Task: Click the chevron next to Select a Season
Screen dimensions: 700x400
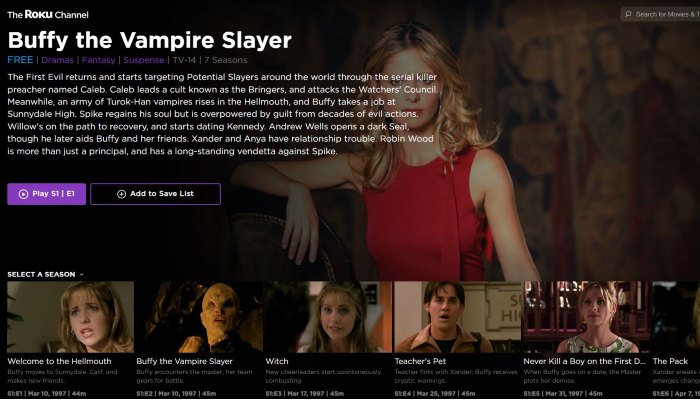Action: tap(81, 275)
